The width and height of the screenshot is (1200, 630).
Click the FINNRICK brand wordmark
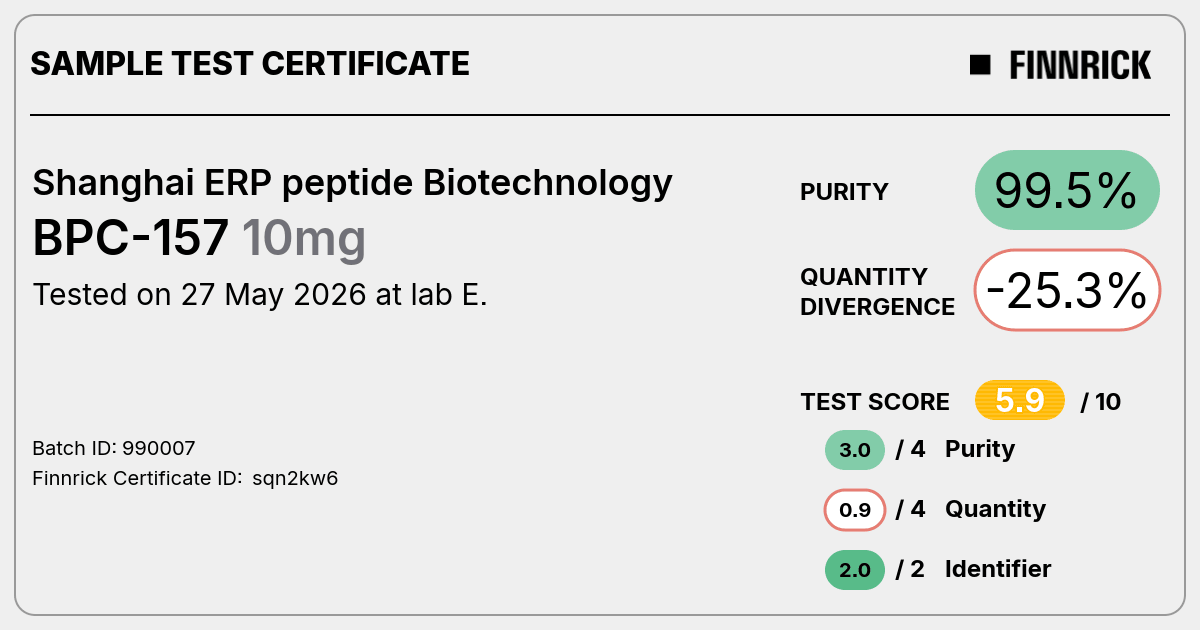(x=1080, y=65)
